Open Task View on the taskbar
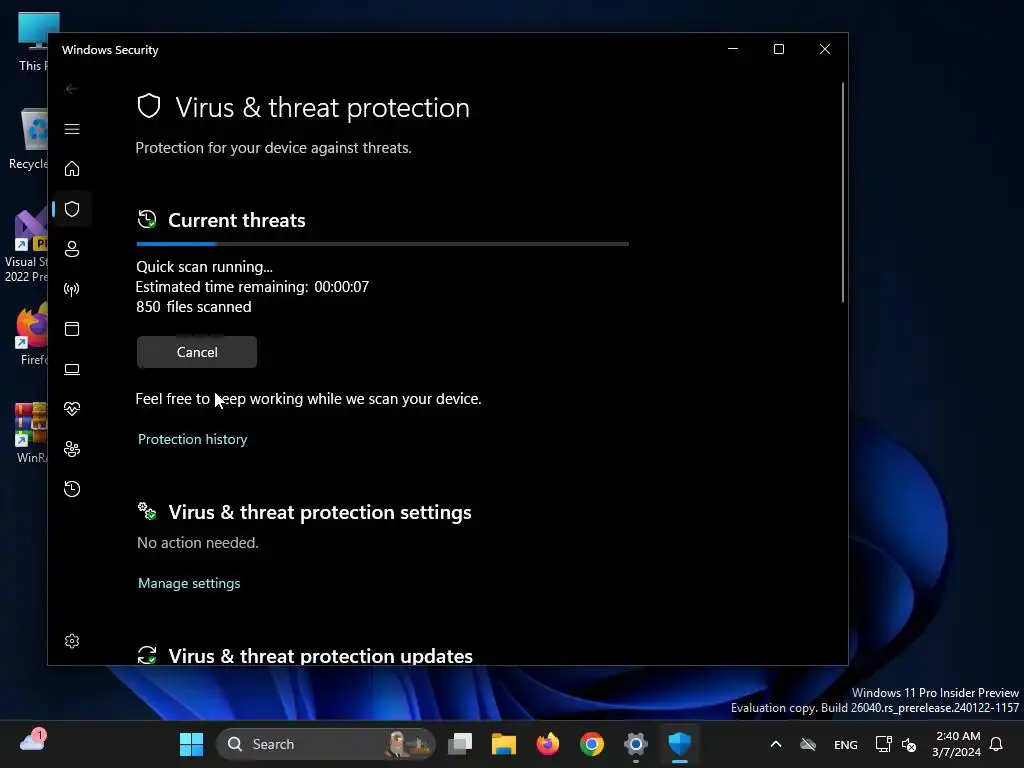Screen dimensions: 1024x768 point(460,744)
